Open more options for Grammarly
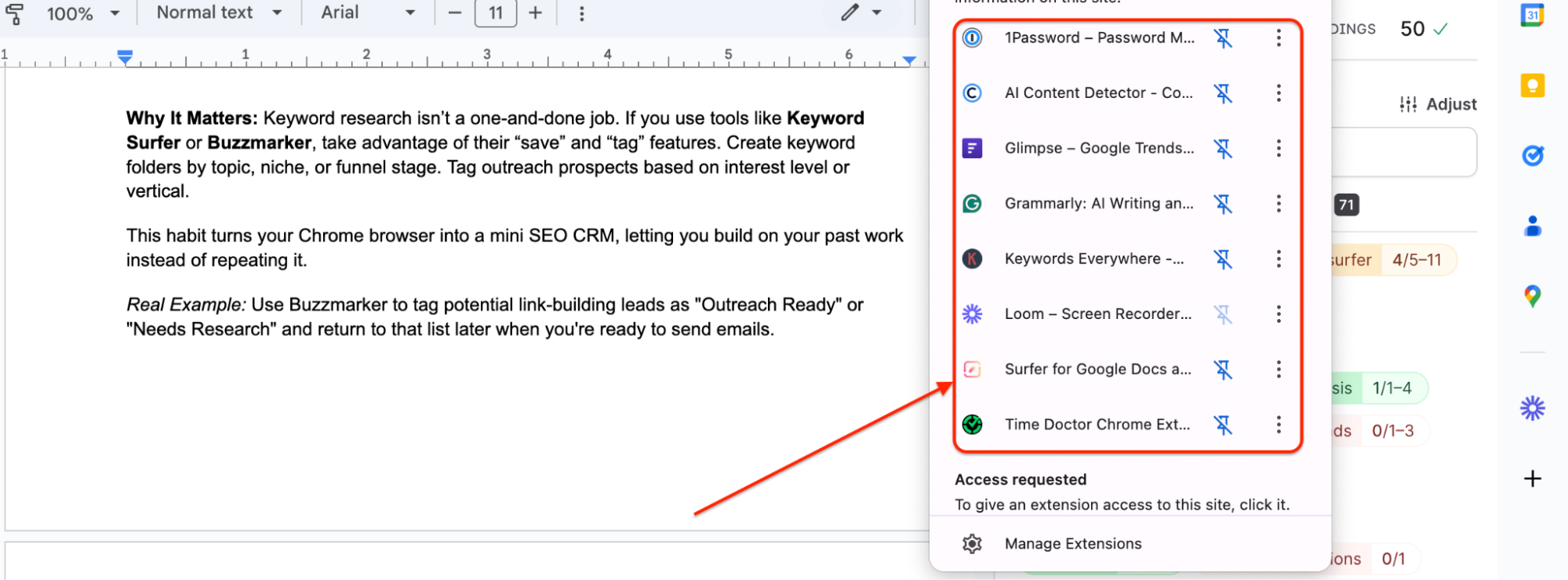This screenshot has width=1568, height=580. click(1279, 204)
